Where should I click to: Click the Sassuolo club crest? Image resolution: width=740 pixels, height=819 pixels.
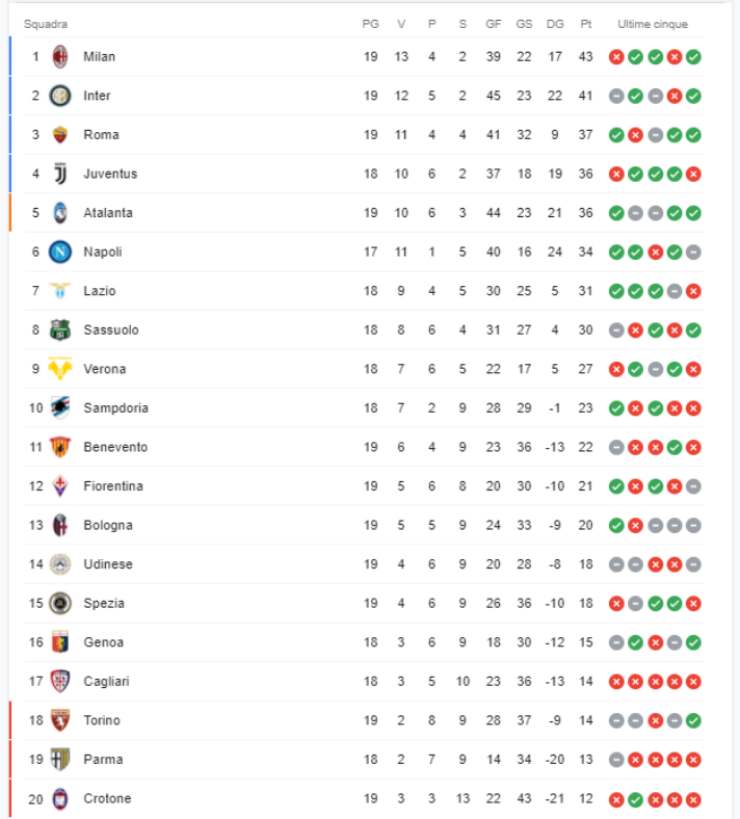click(60, 330)
